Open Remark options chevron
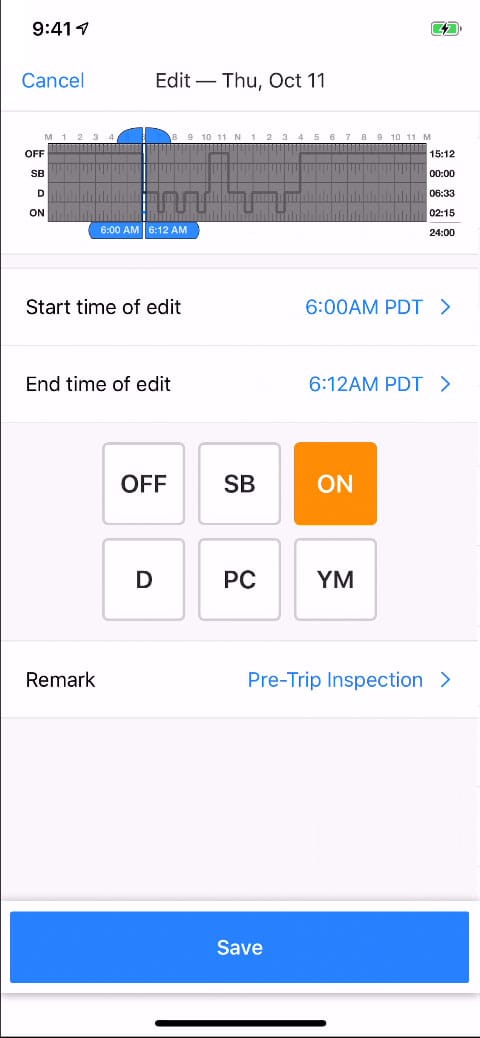Screen dimensions: 480x1038 446,680
